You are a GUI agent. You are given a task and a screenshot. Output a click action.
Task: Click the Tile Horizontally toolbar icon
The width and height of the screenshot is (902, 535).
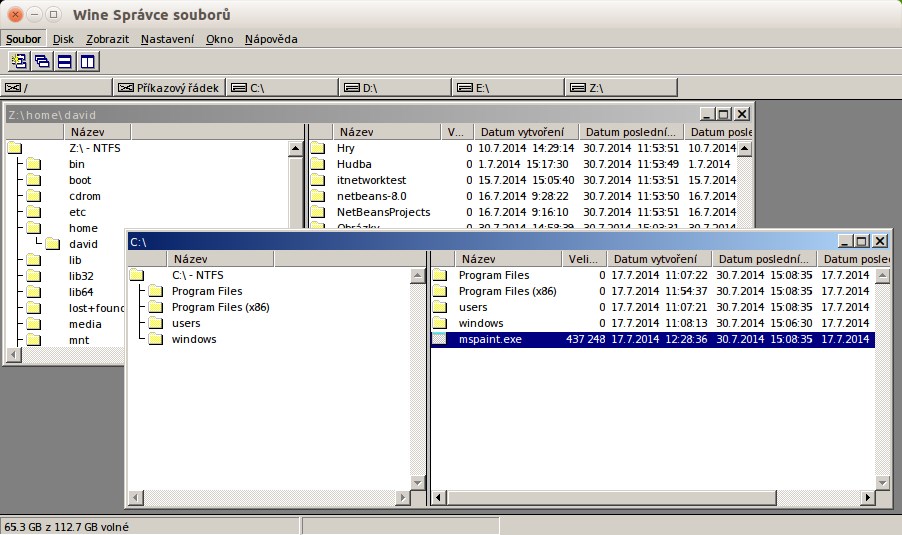pyautogui.click(x=65, y=62)
